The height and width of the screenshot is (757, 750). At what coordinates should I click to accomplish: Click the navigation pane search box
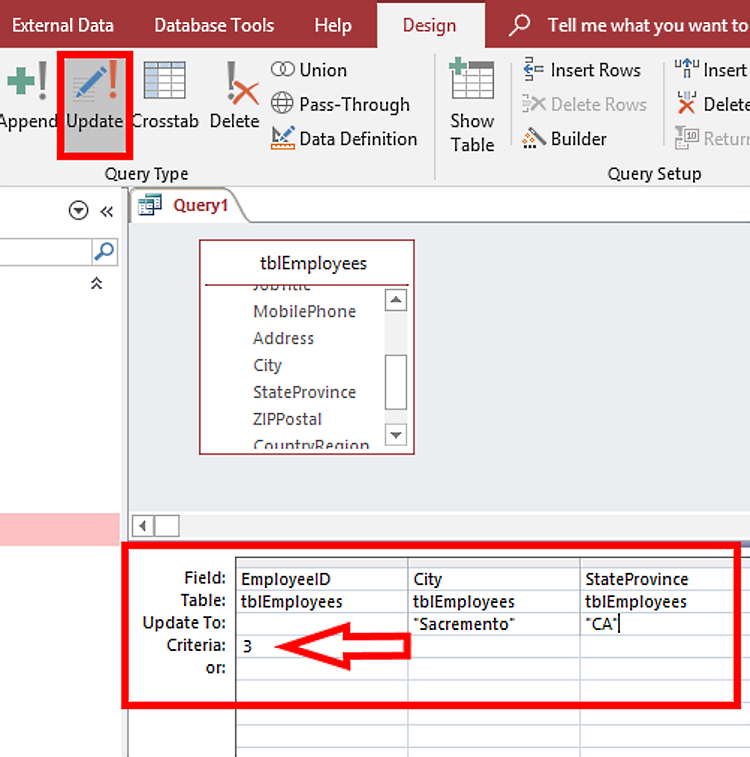(x=46, y=251)
